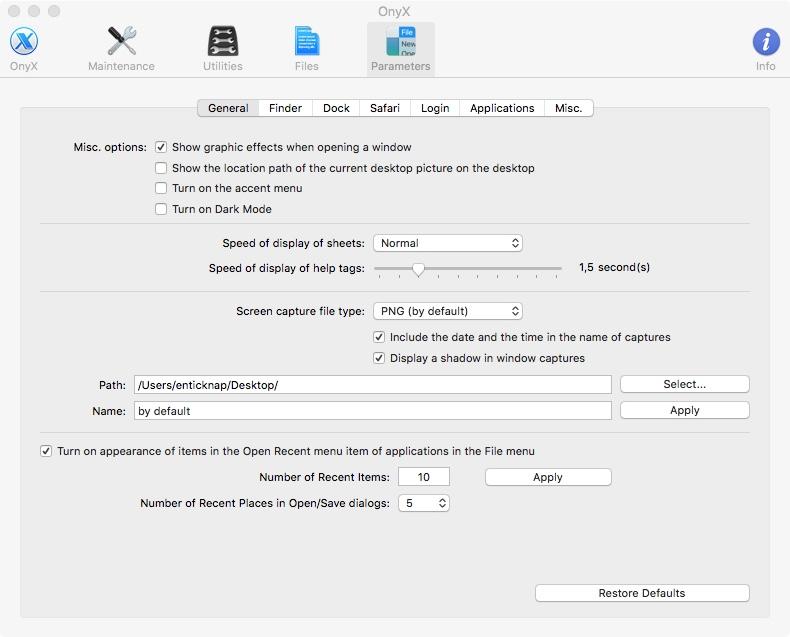Switch to the Safari tab
790x637 pixels.
pos(385,108)
